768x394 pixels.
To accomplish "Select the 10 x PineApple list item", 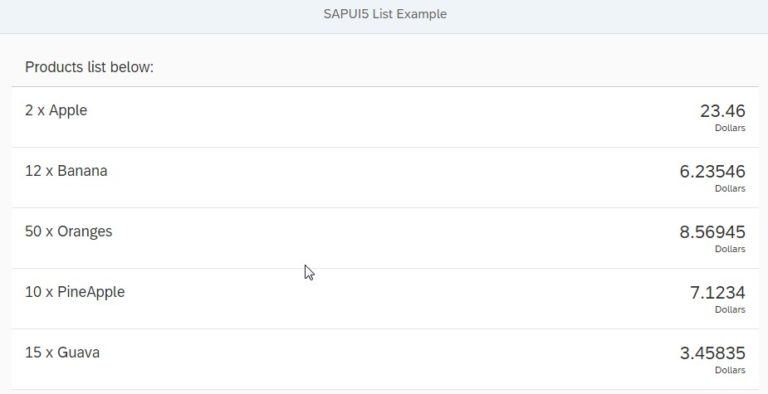I will tap(385, 298).
